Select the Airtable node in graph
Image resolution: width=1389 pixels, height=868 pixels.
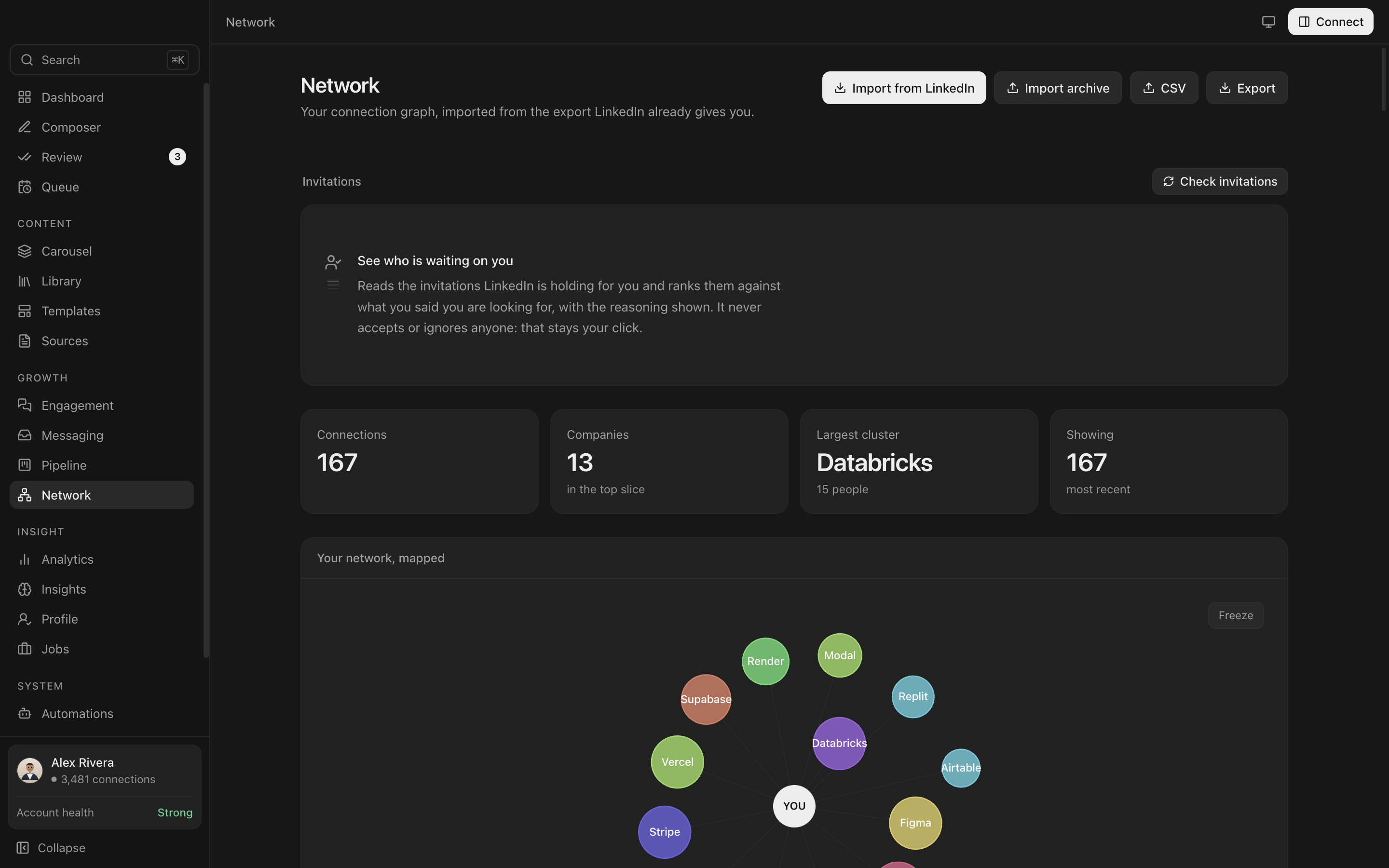pyautogui.click(x=961, y=768)
